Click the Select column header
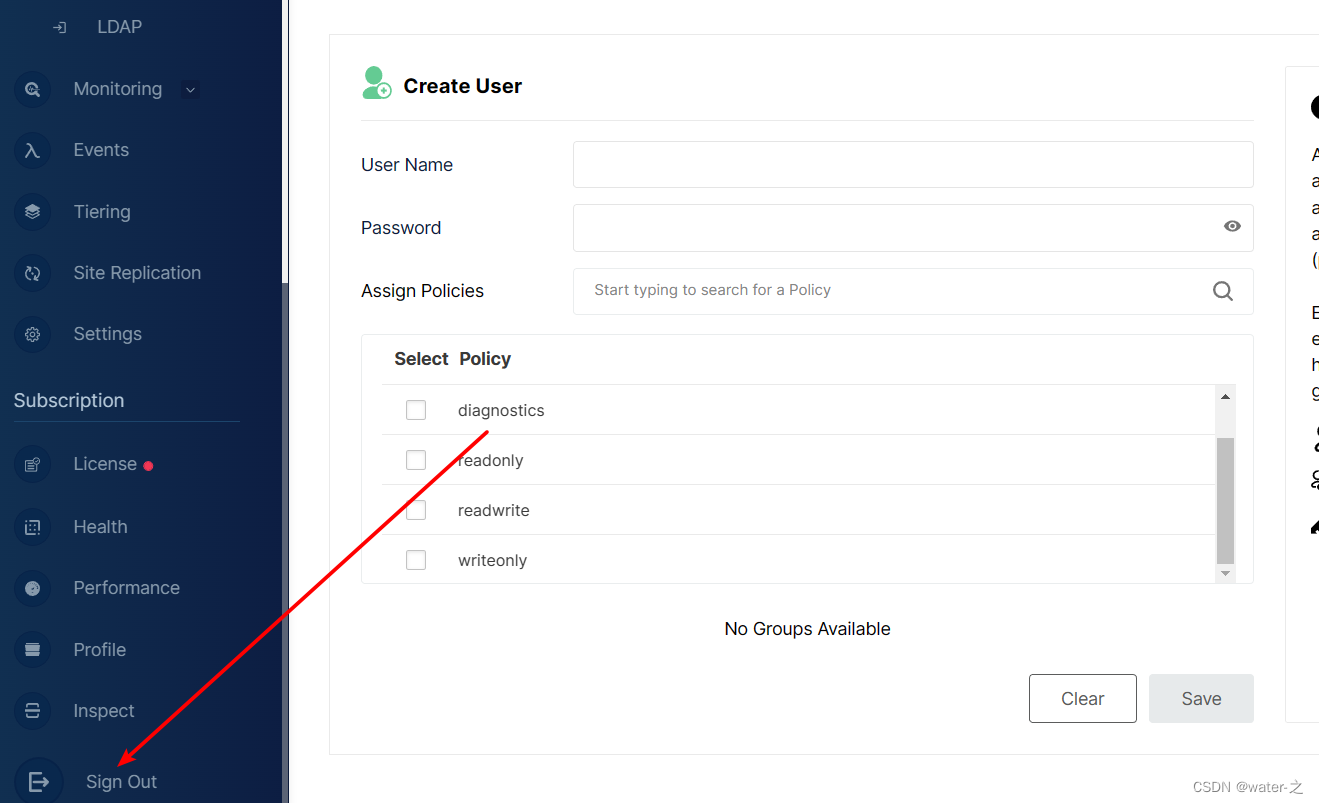 [421, 359]
